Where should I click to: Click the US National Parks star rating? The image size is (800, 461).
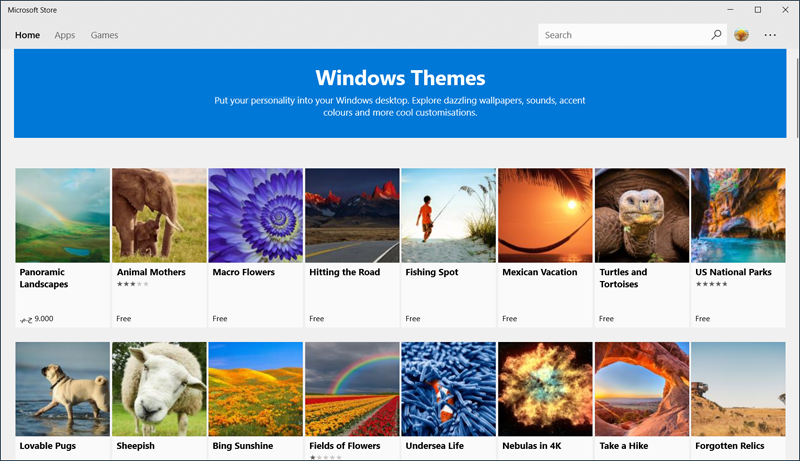click(x=711, y=284)
